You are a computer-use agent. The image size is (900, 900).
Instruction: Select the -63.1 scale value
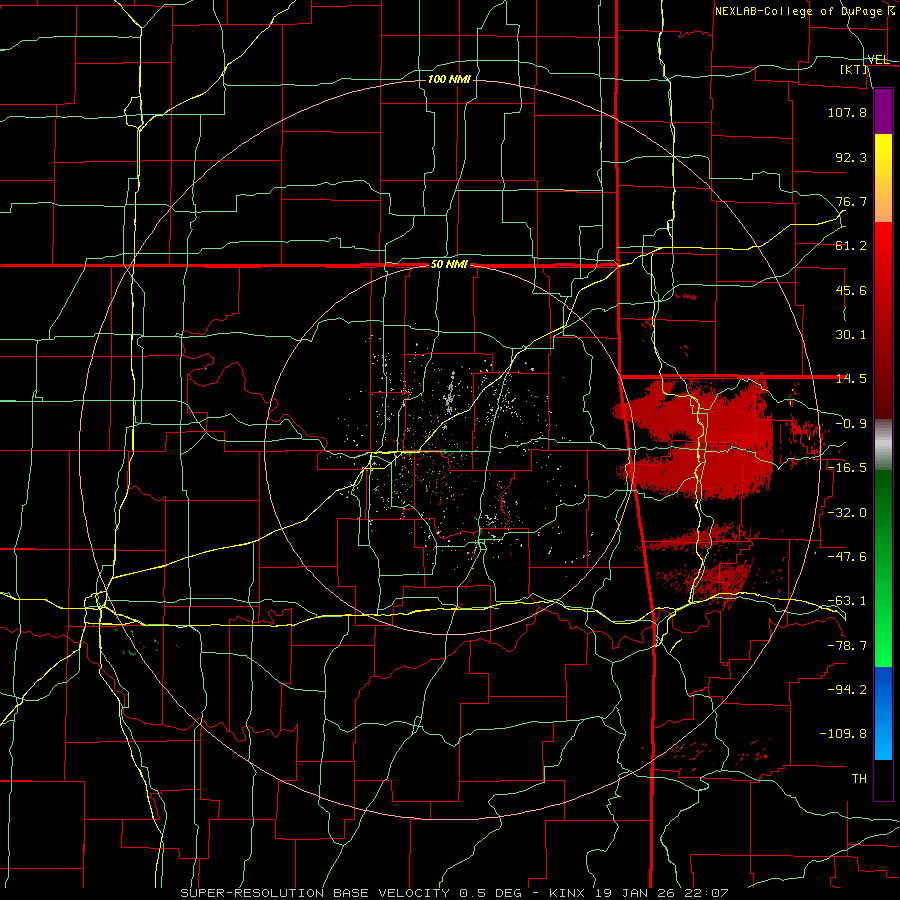point(847,601)
